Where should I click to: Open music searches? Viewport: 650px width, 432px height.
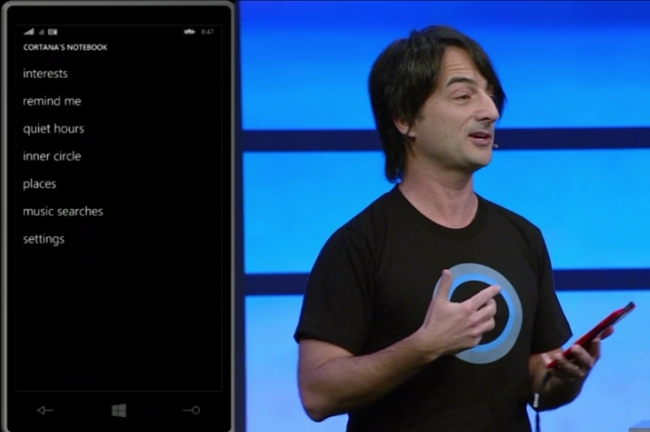[63, 211]
